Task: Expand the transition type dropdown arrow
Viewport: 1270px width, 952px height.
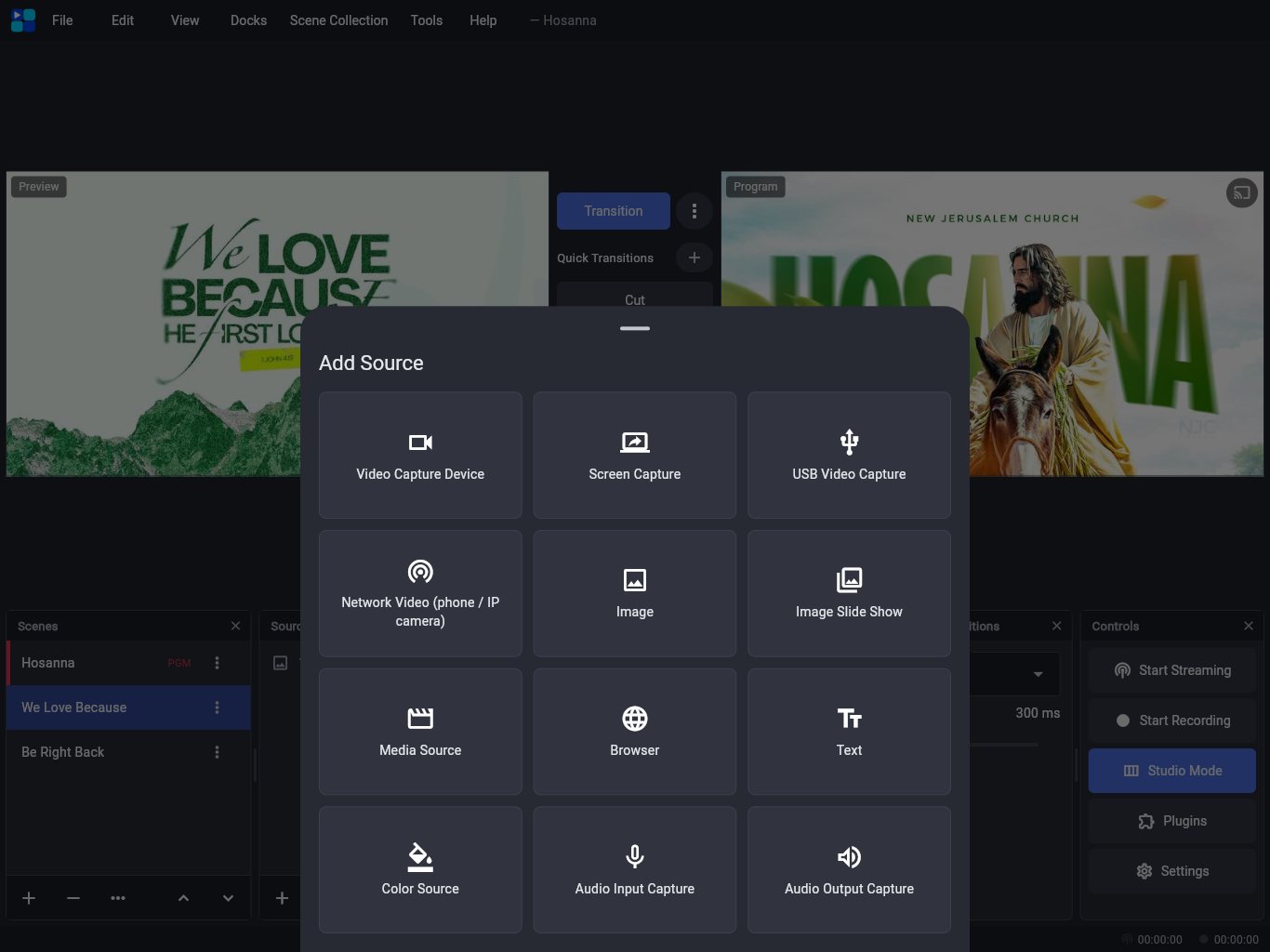Action: [1038, 674]
